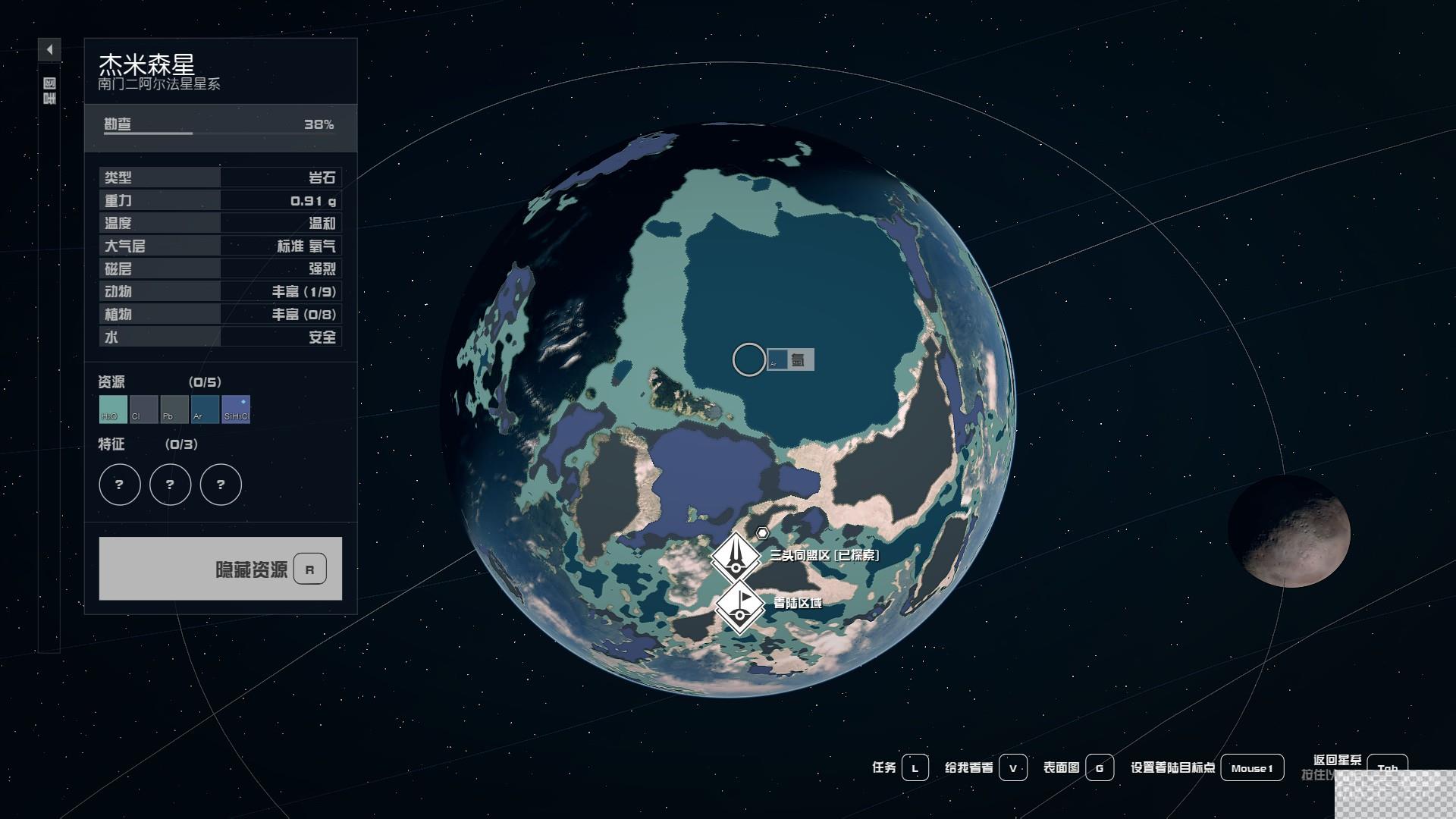Viewport: 1456px width, 819px height.
Task: Click the 重力 0.91 g row
Action: pos(221,200)
